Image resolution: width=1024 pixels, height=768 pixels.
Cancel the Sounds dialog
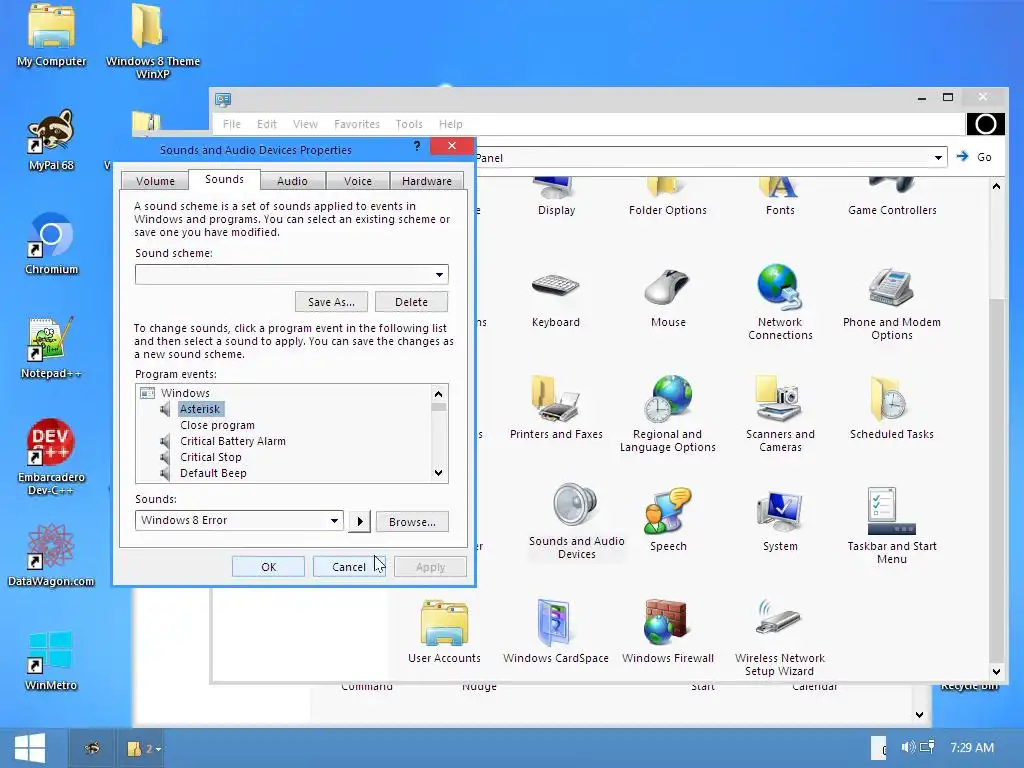tap(349, 567)
